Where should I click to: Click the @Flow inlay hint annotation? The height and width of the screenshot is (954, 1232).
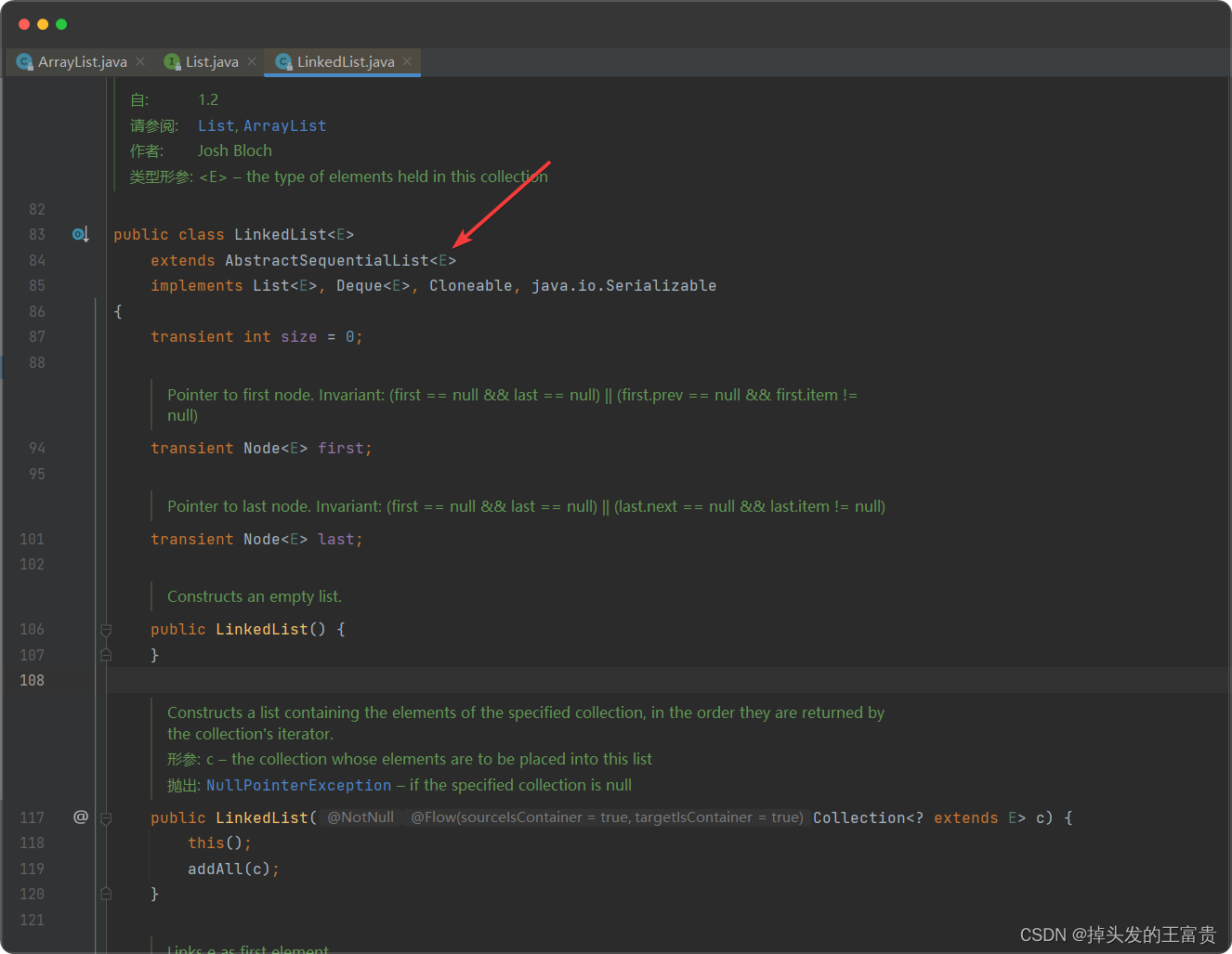[607, 817]
